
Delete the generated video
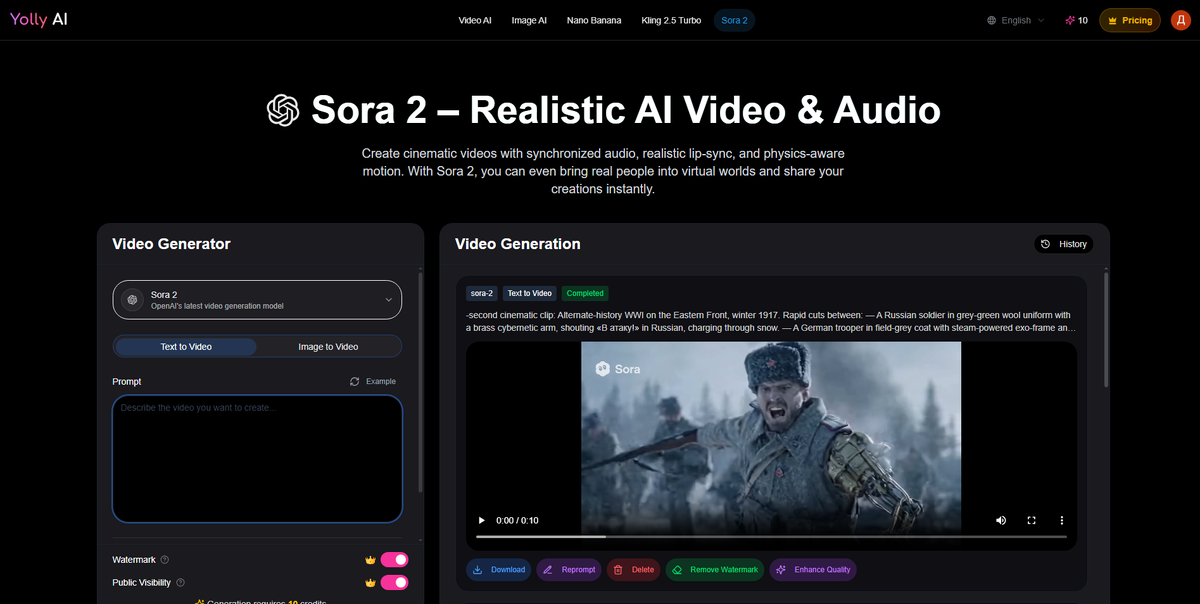[634, 570]
